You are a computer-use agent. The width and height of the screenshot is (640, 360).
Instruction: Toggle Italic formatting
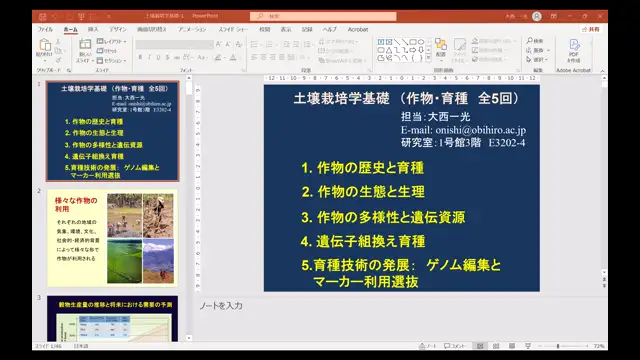coord(149,58)
